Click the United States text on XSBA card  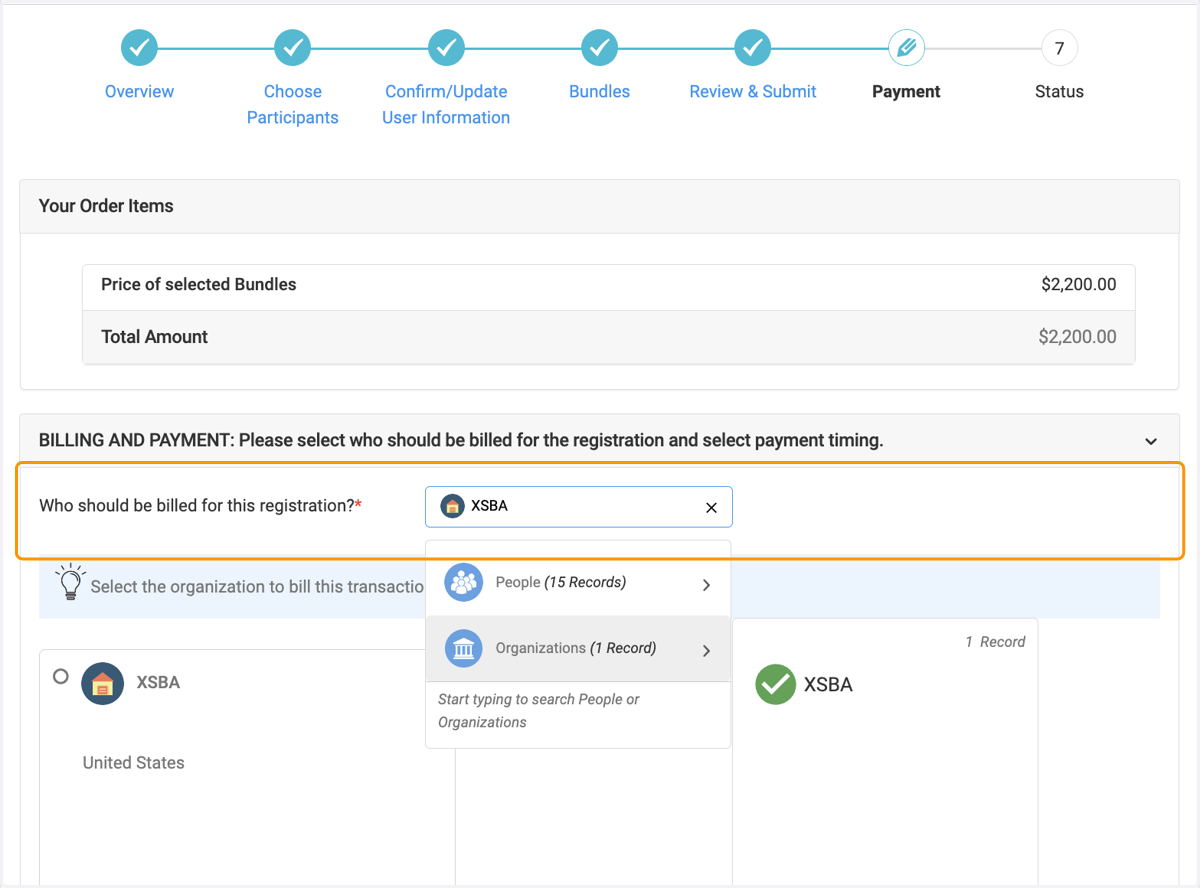[x=134, y=762]
